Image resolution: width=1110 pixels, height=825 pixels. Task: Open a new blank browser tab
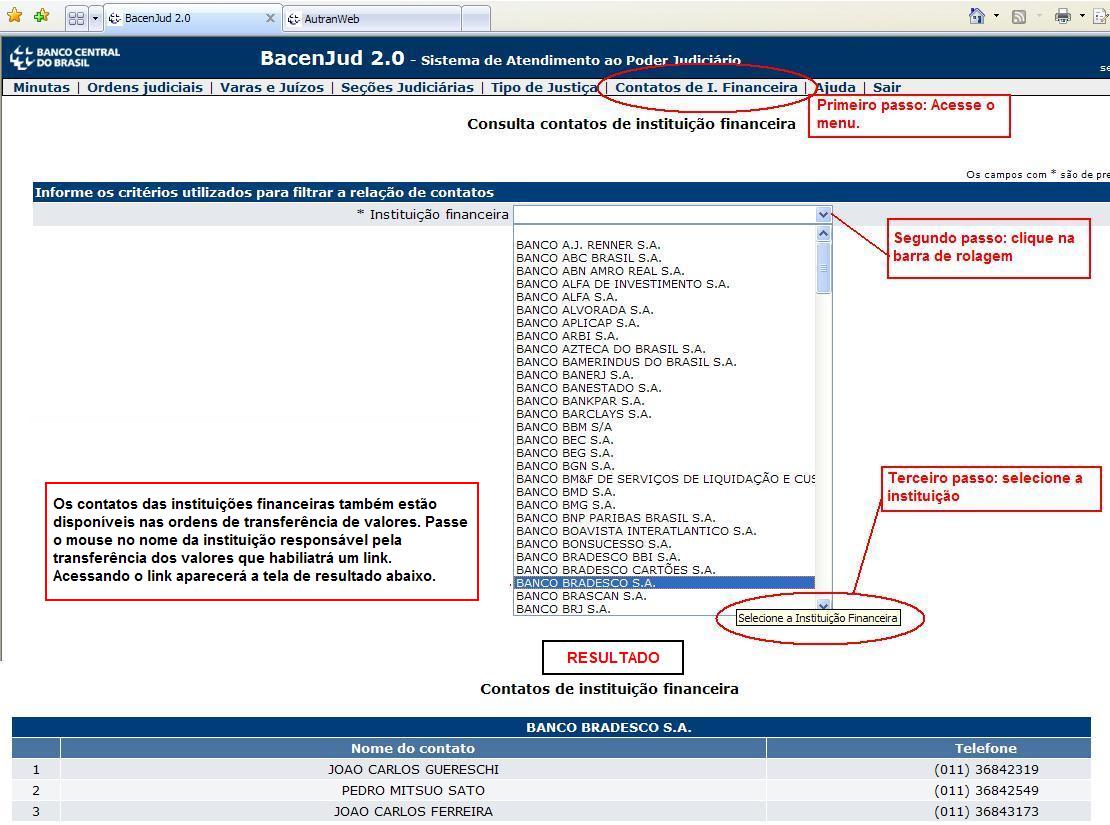tap(476, 19)
